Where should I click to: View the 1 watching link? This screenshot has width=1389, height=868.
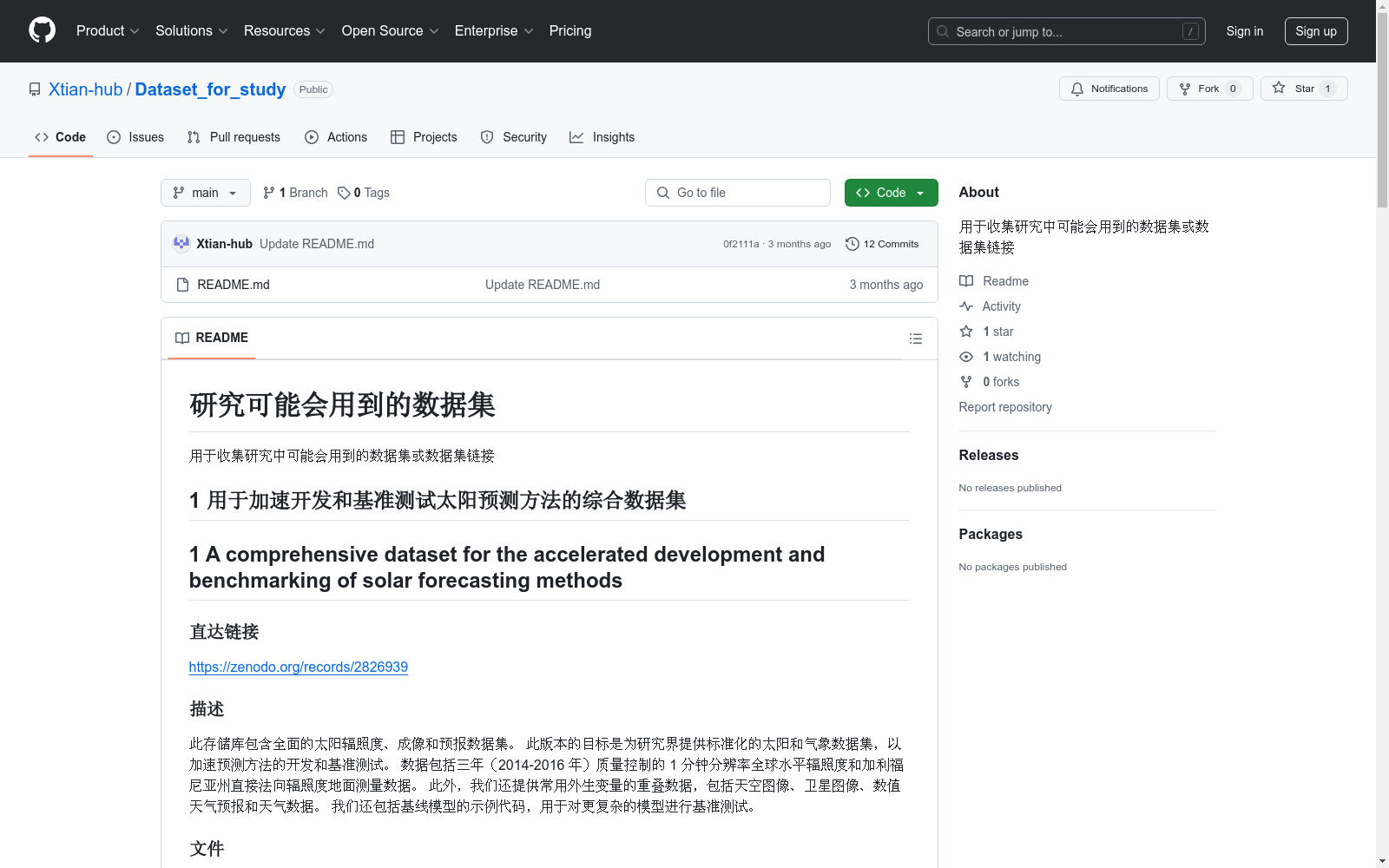coord(1000,357)
